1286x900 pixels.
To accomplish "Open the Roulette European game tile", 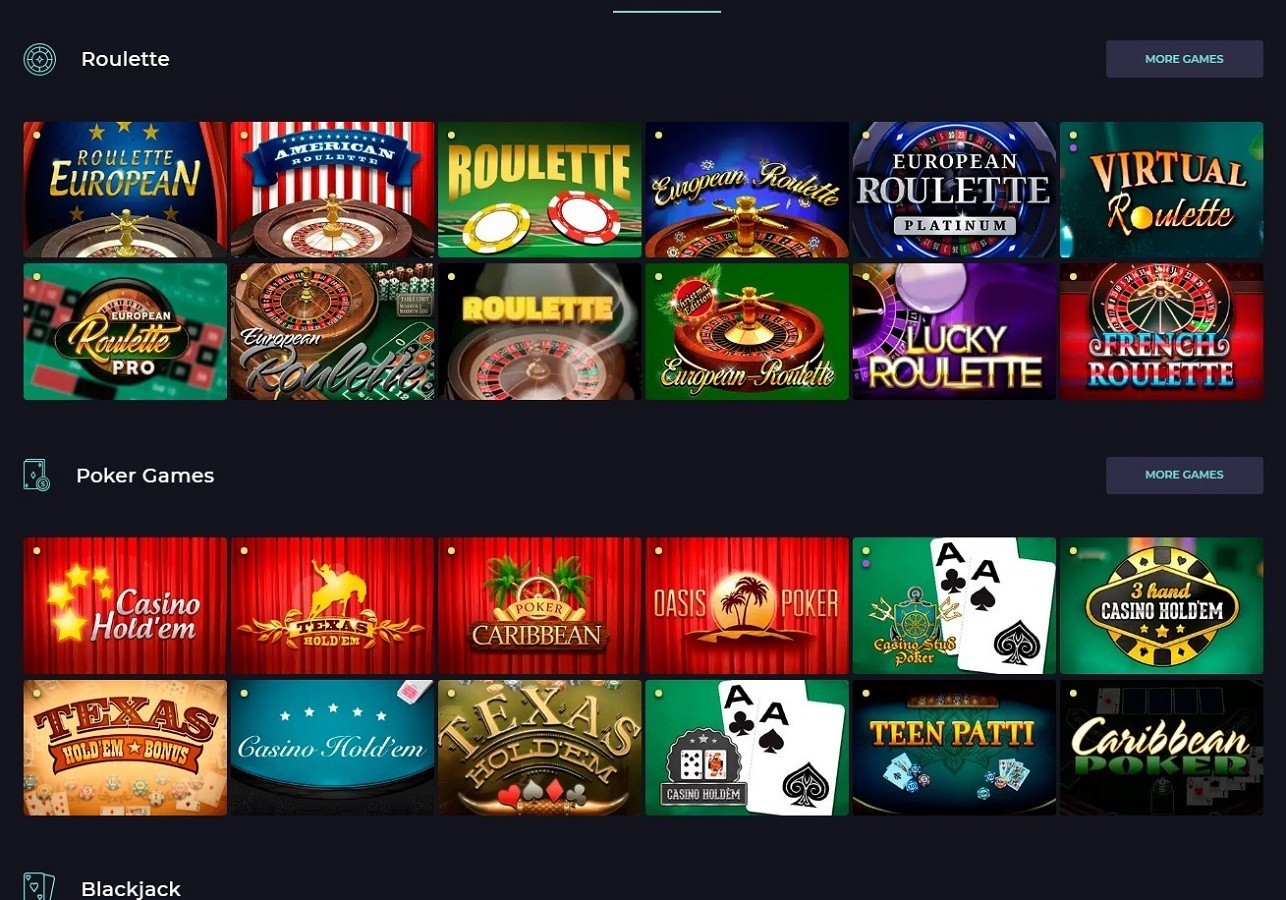I will click(125, 190).
